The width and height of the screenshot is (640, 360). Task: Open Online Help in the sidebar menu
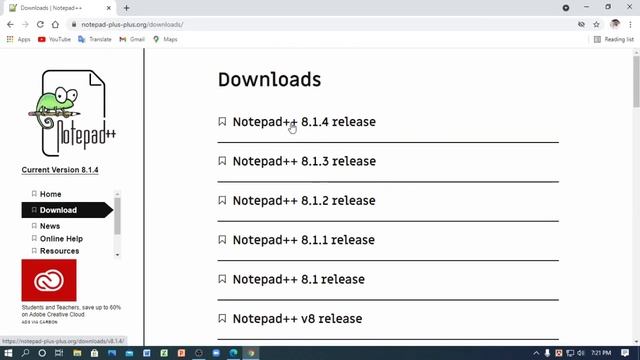click(61, 238)
